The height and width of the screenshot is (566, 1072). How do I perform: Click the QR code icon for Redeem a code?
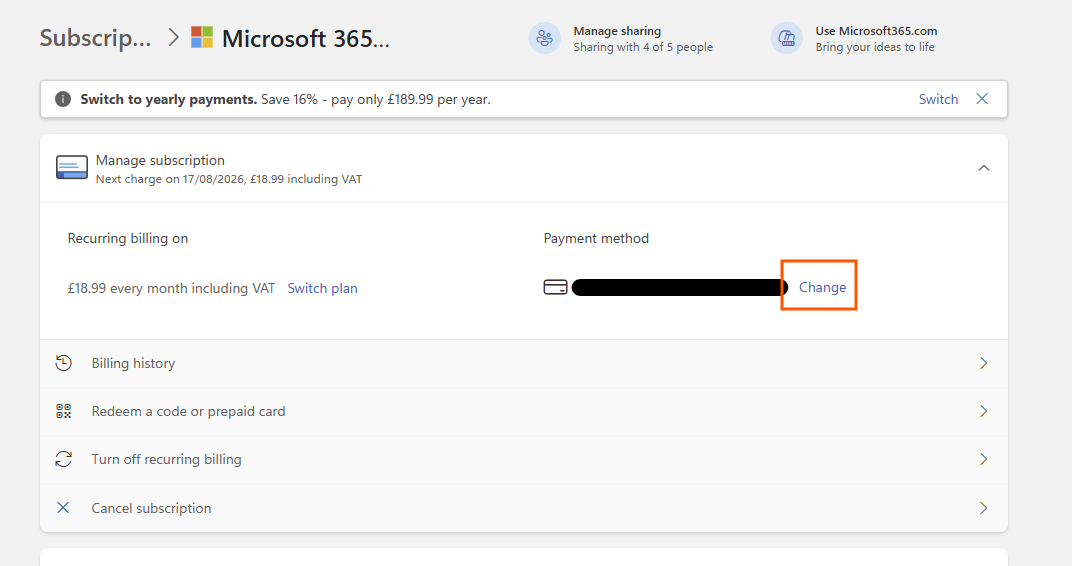(64, 411)
